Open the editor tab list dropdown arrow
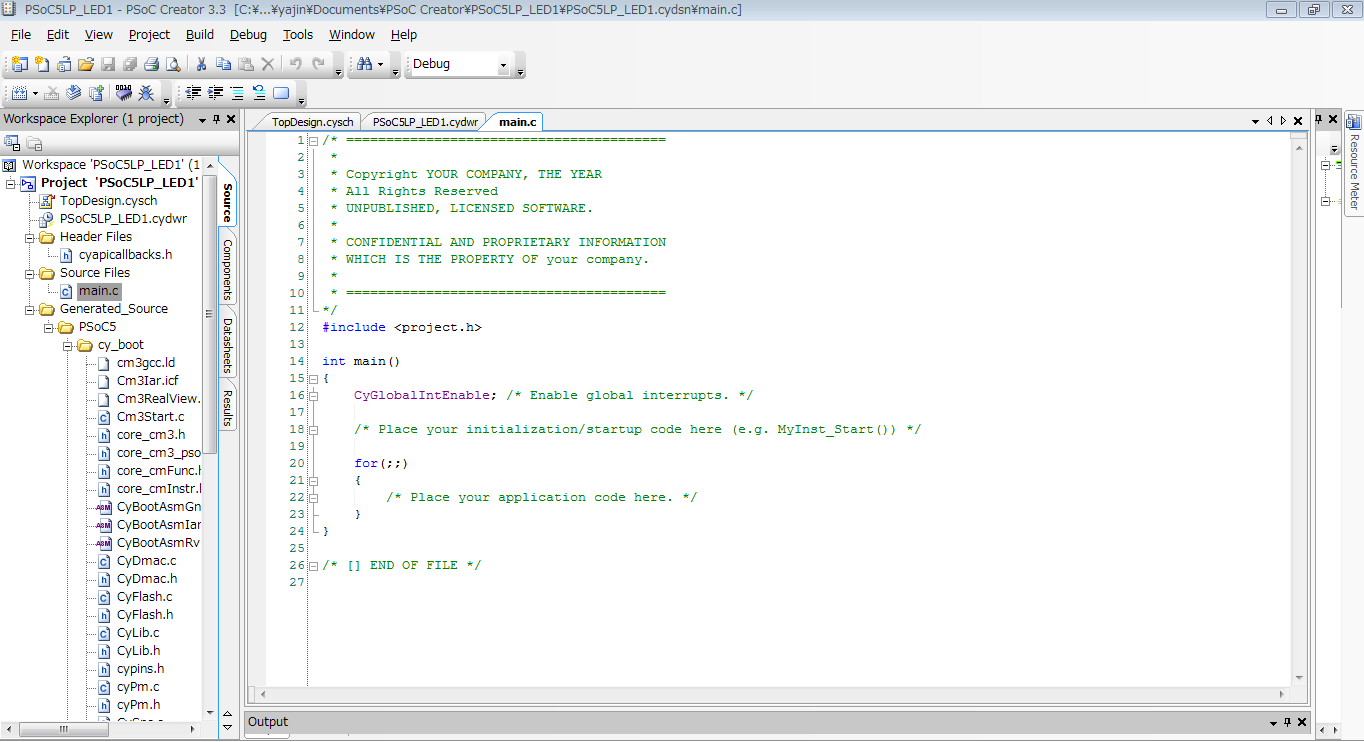1364x742 pixels. click(x=1255, y=121)
